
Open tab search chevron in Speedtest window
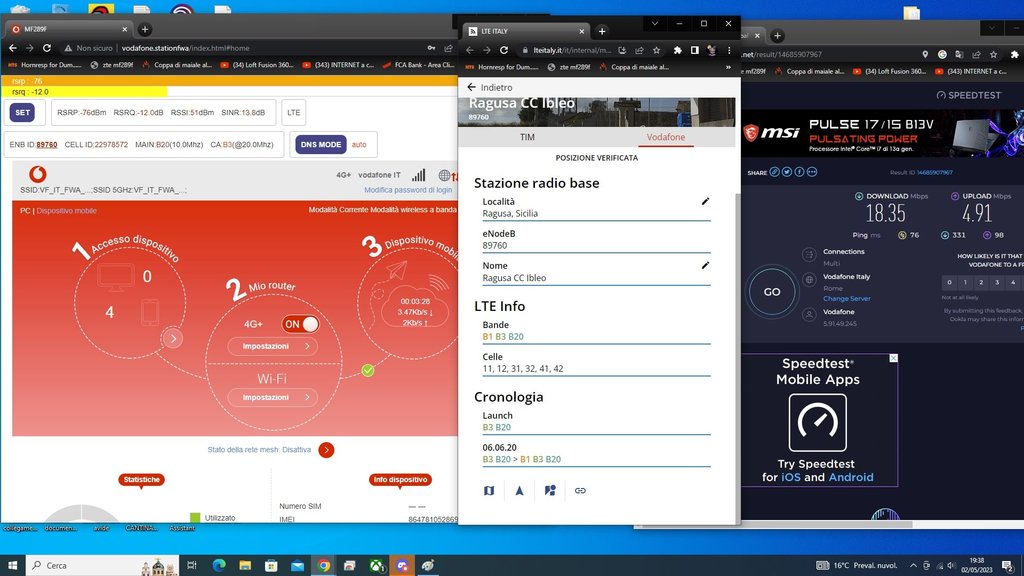point(991,28)
